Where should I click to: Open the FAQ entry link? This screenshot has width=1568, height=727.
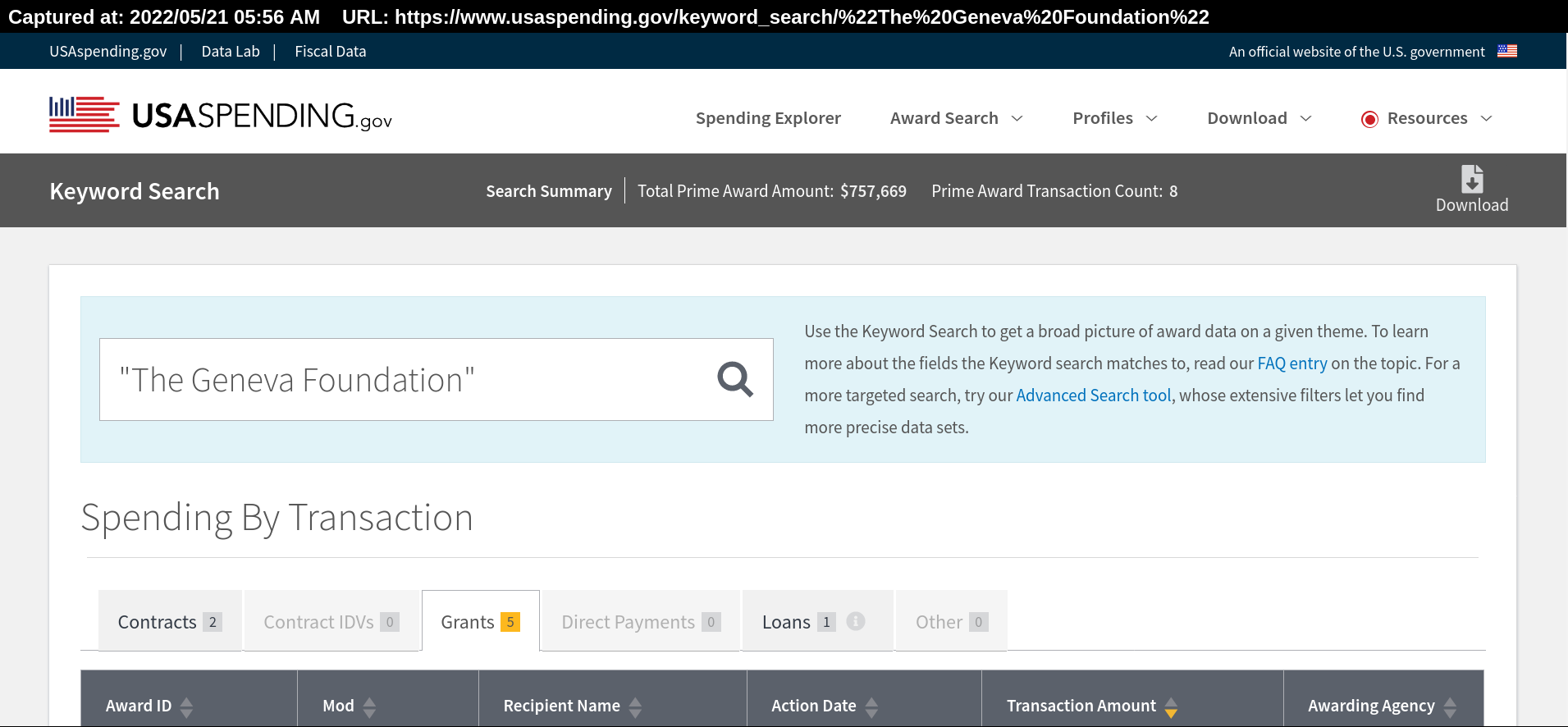tap(1292, 363)
